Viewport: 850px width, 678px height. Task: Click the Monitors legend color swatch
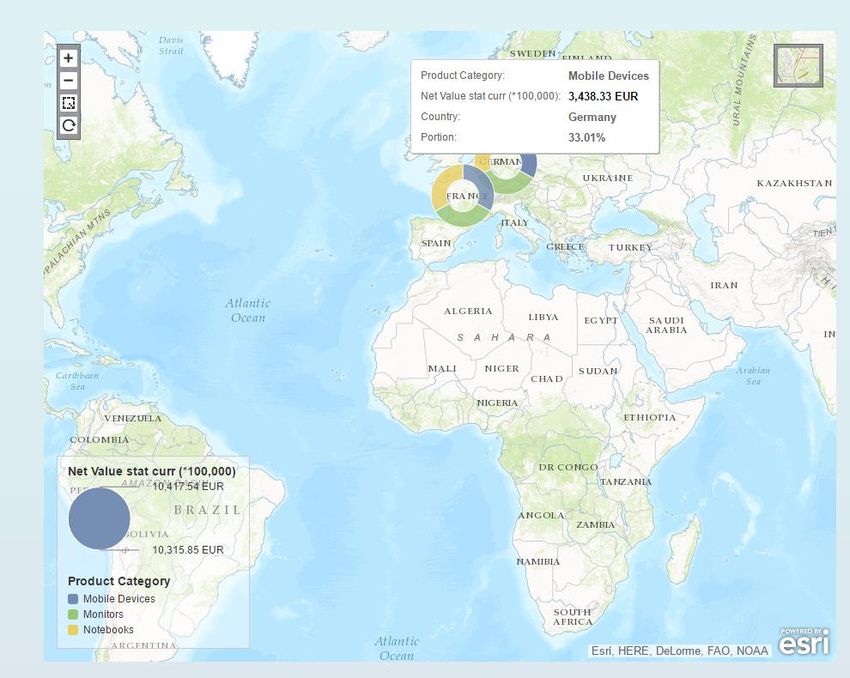(x=73, y=615)
